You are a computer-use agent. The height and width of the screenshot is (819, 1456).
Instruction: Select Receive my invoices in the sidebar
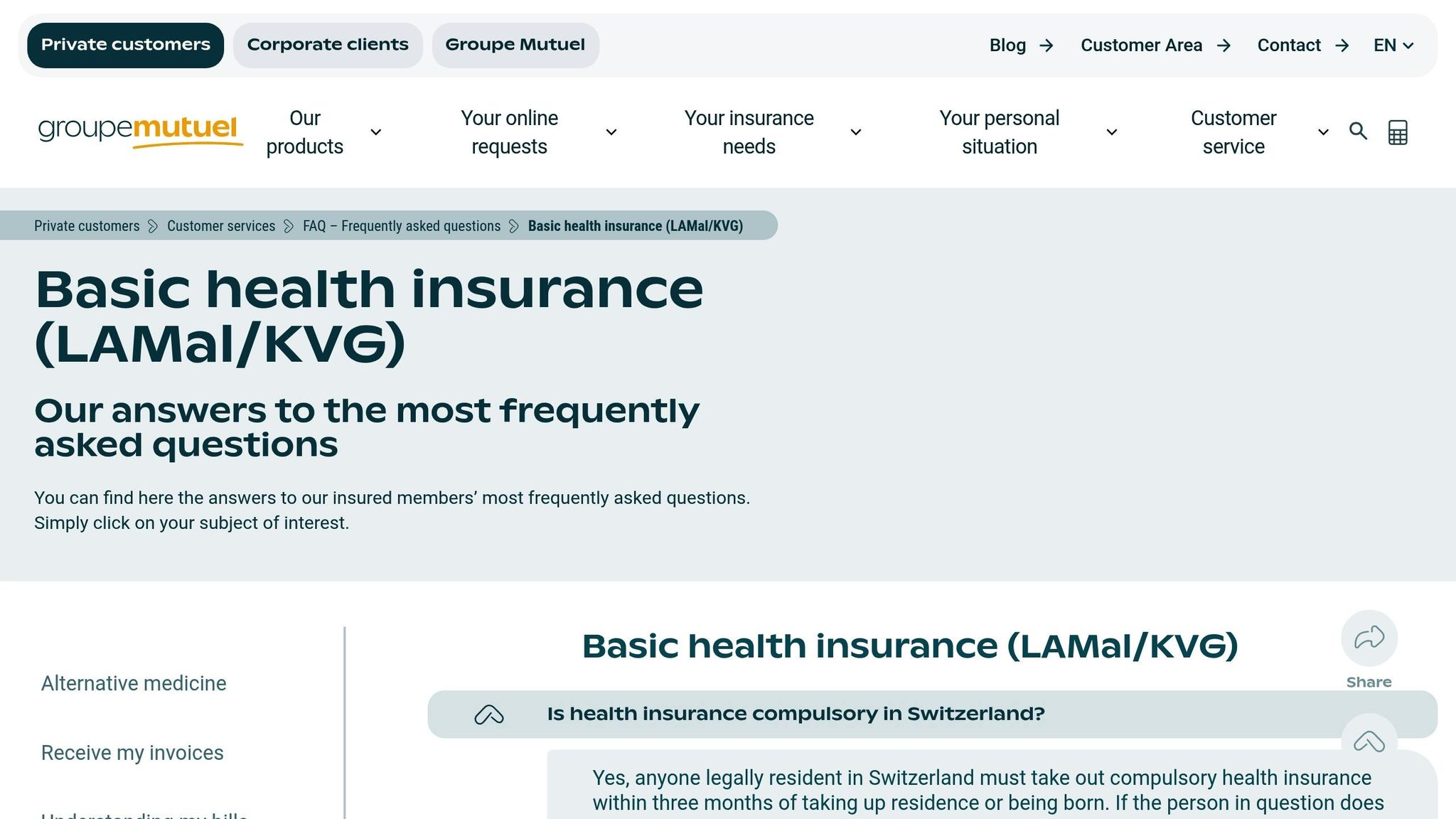pos(132,753)
